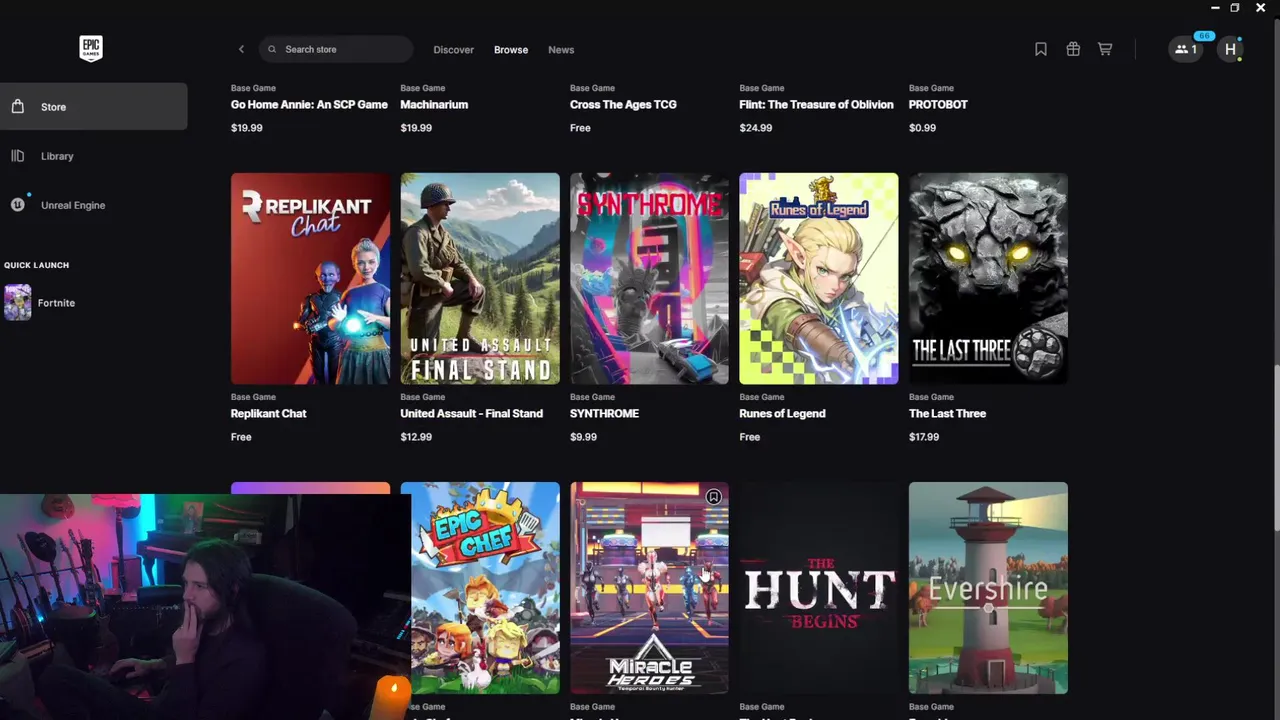Click United Assault - Final Stand title
Screen dimensions: 1280x720
471,413
